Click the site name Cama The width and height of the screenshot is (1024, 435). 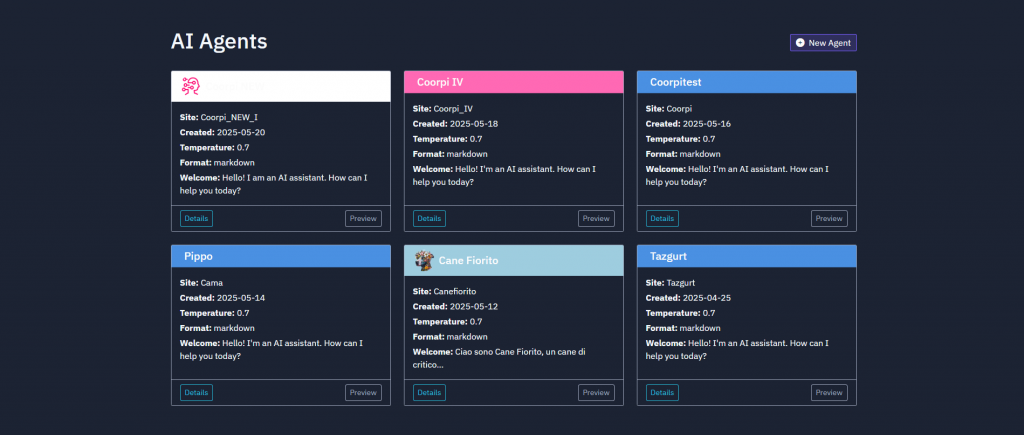click(x=212, y=283)
